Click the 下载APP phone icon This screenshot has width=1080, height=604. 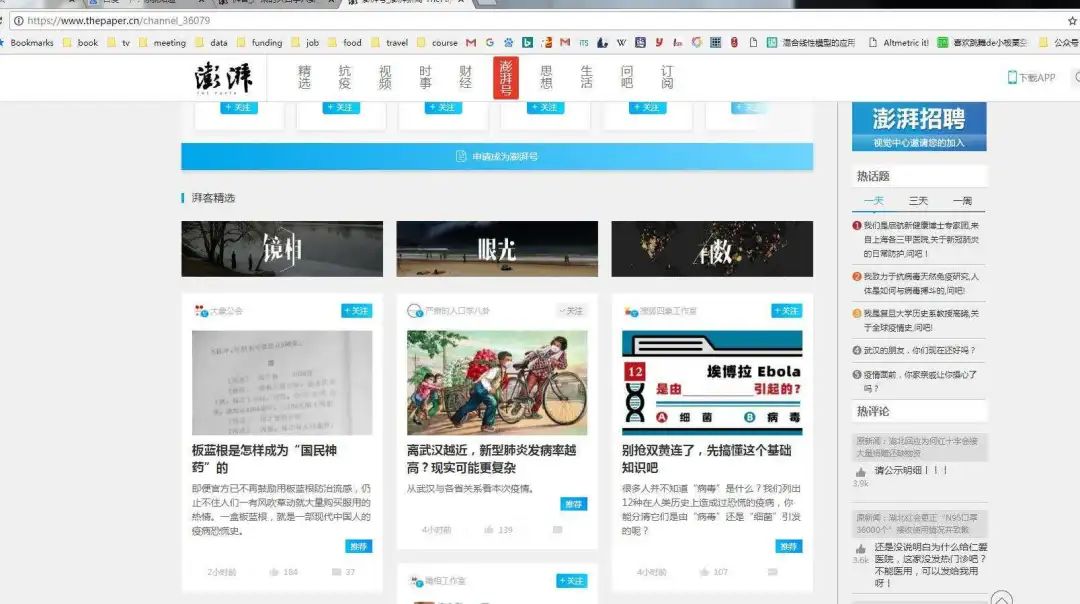click(x=1012, y=78)
